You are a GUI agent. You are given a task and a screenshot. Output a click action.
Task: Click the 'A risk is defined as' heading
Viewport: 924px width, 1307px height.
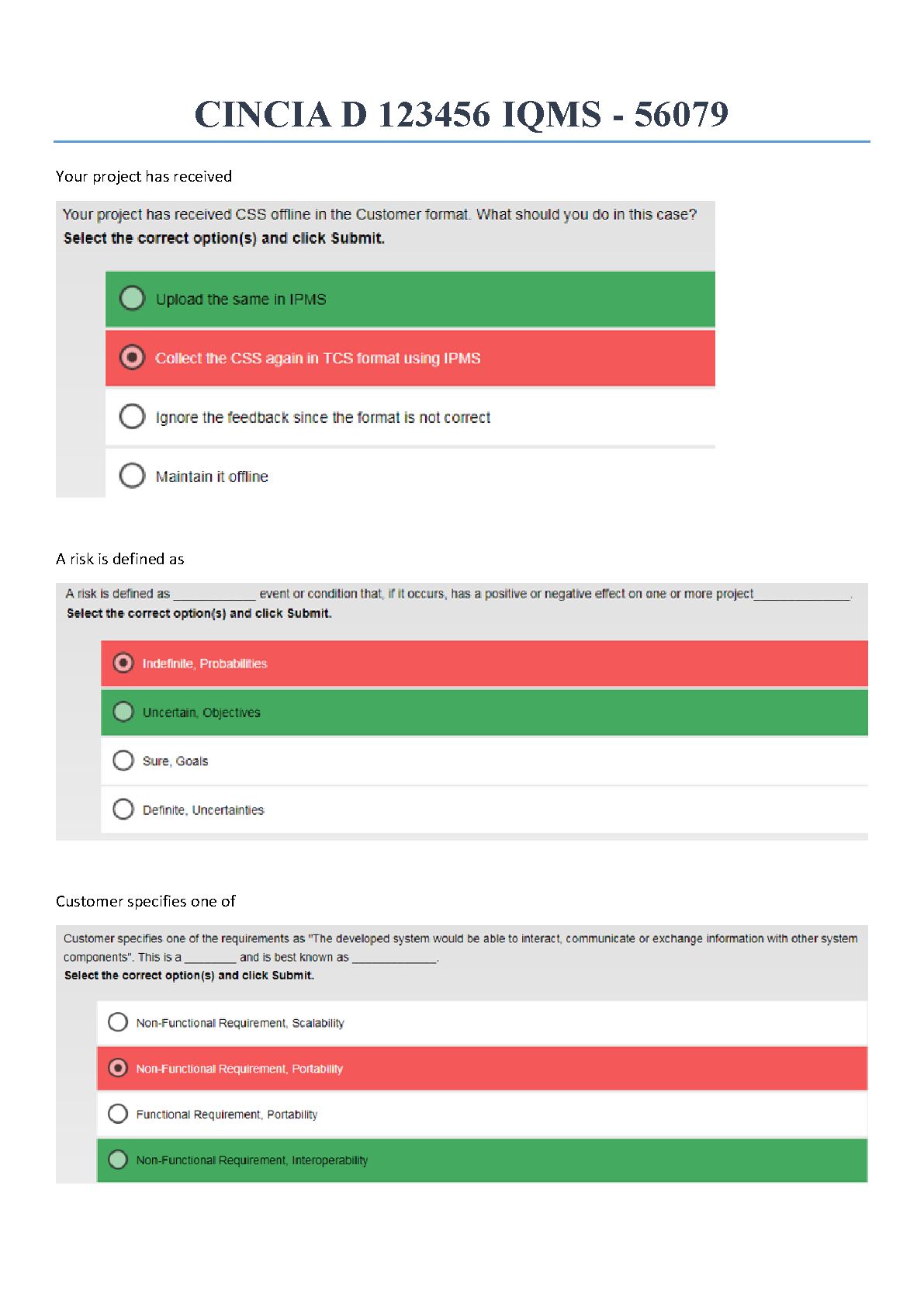coord(120,559)
